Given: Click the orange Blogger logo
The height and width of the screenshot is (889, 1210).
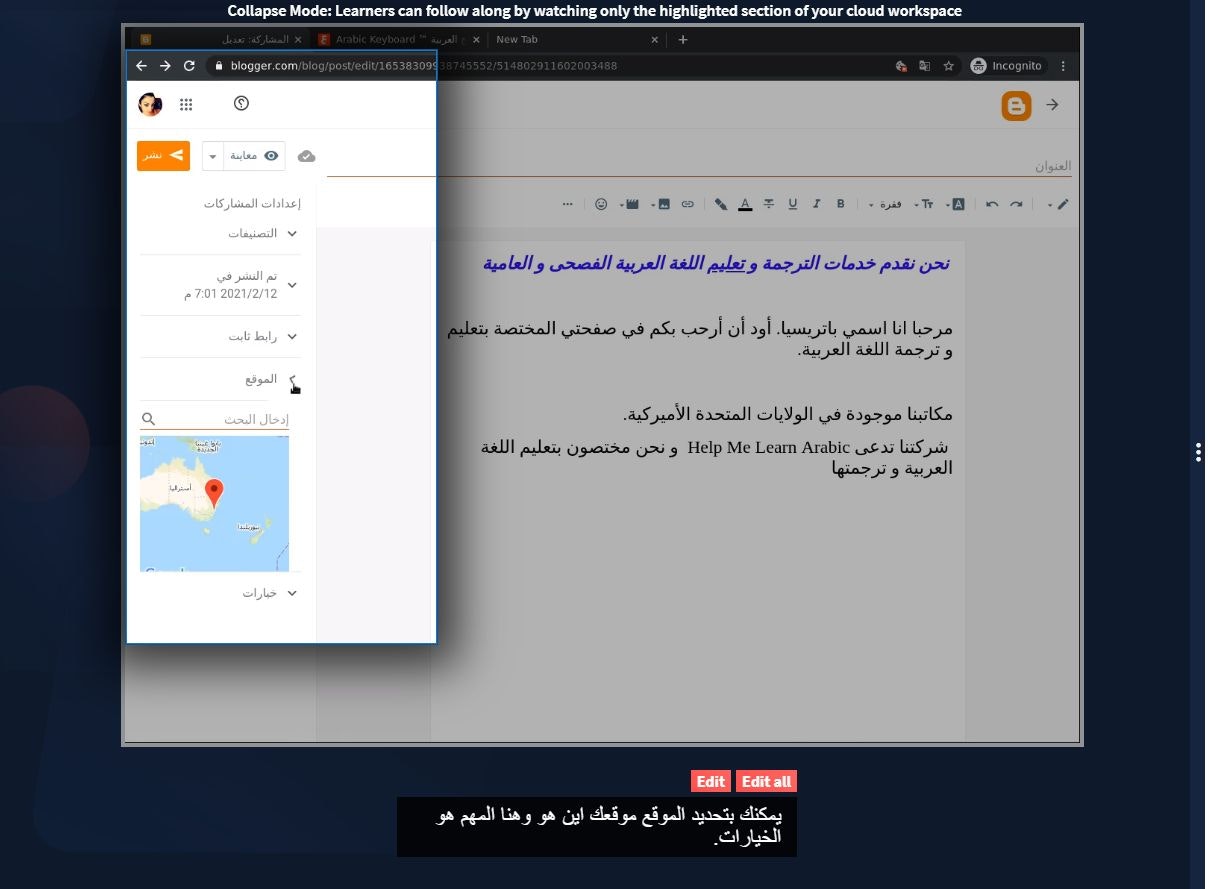Looking at the screenshot, I should pos(1016,106).
